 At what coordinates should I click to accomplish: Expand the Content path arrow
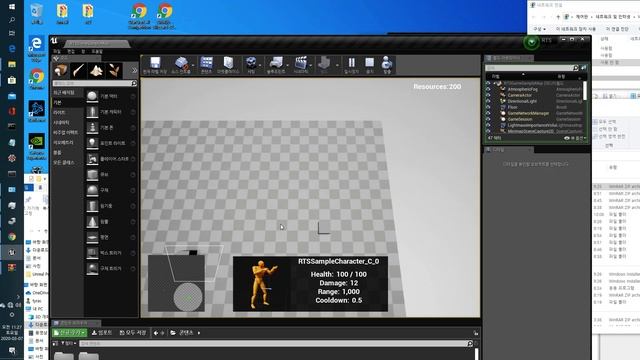[199, 333]
